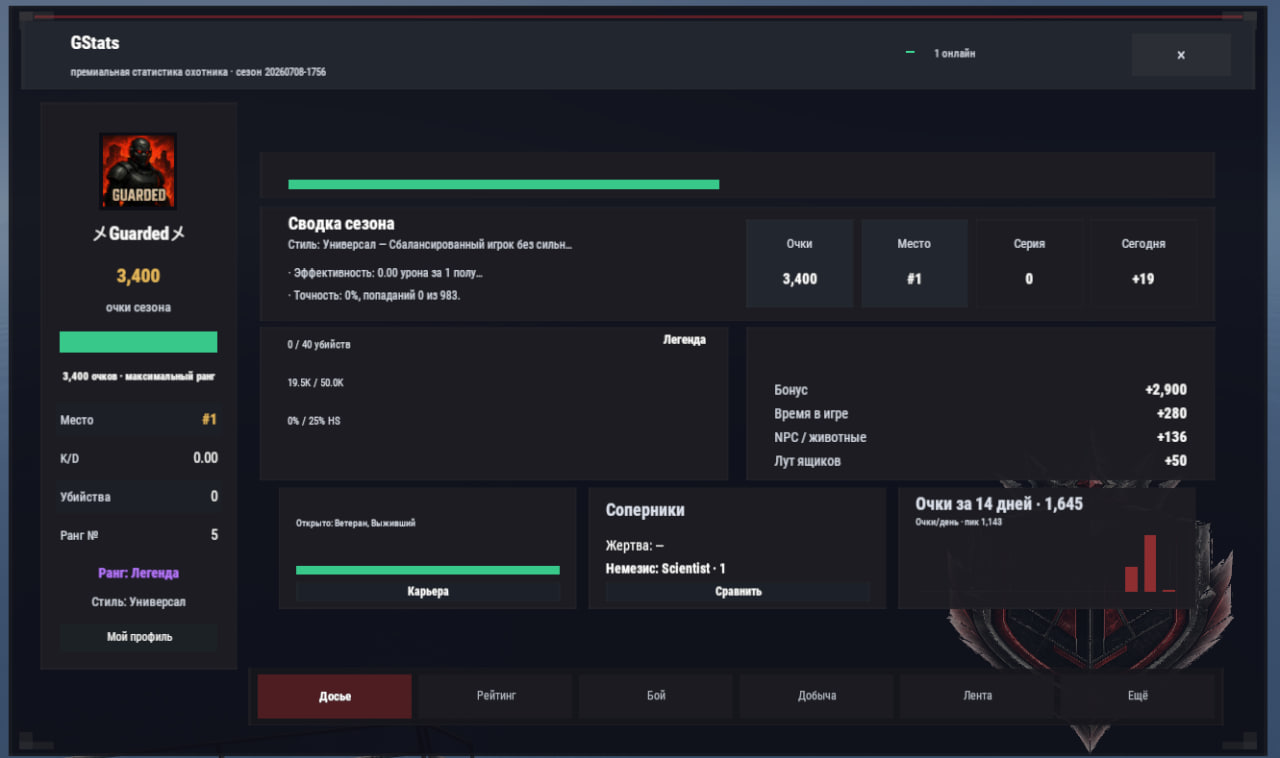Click the Сегодня +19 stat tile
Viewport: 1280px width, 758px height.
pyautogui.click(x=1143, y=263)
